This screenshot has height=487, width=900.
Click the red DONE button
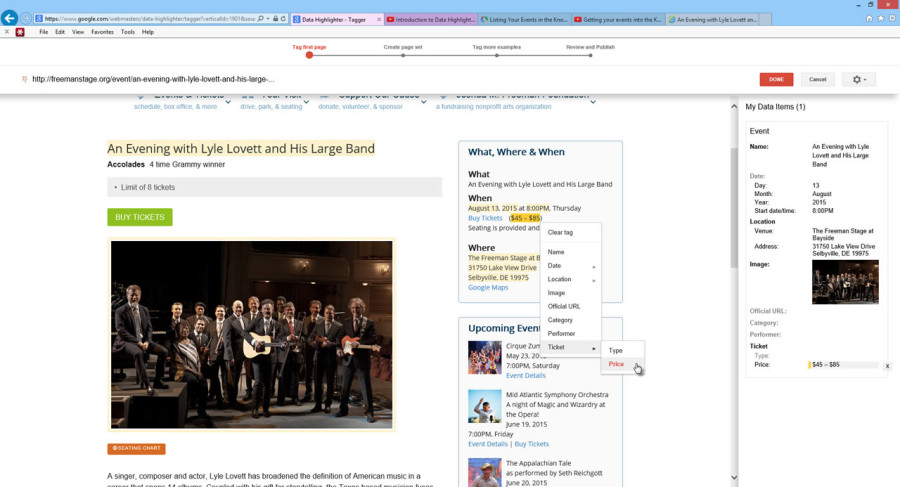click(776, 79)
